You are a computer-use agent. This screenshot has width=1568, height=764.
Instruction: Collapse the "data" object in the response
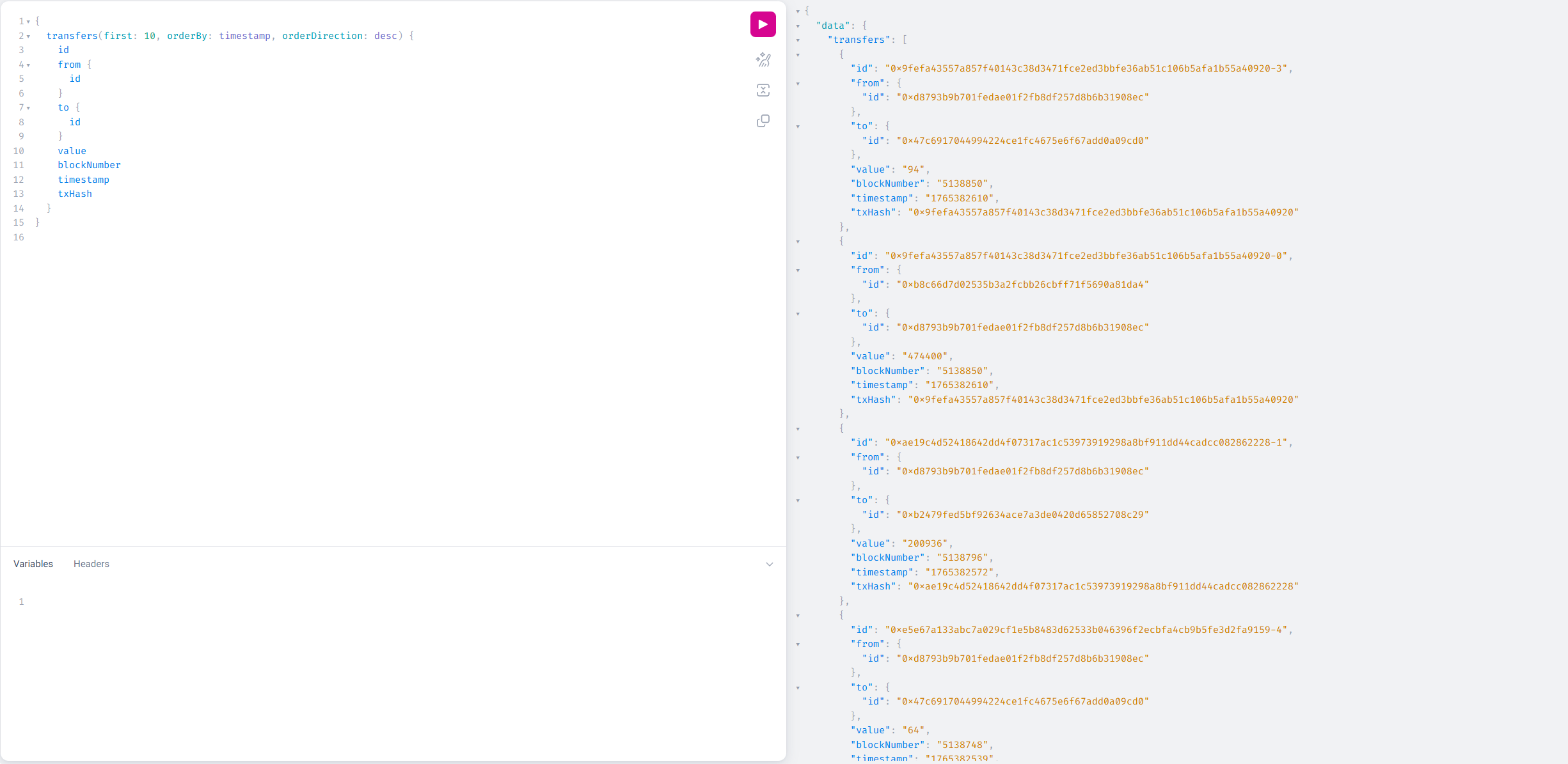[798, 26]
